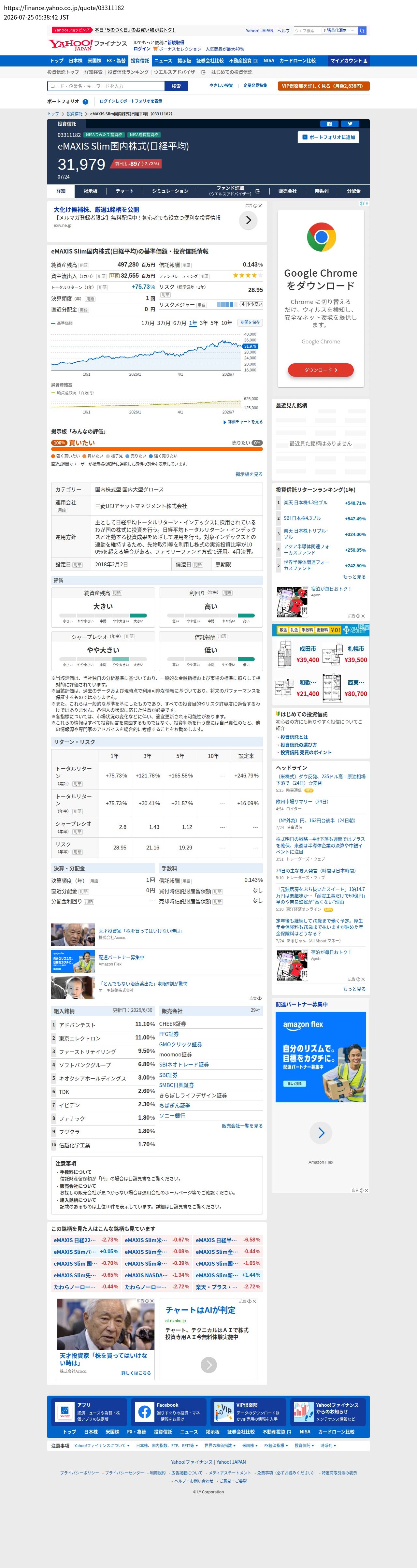Share this fund via Twitter icon
Screen dimensions: 417x1568
click(x=350, y=123)
